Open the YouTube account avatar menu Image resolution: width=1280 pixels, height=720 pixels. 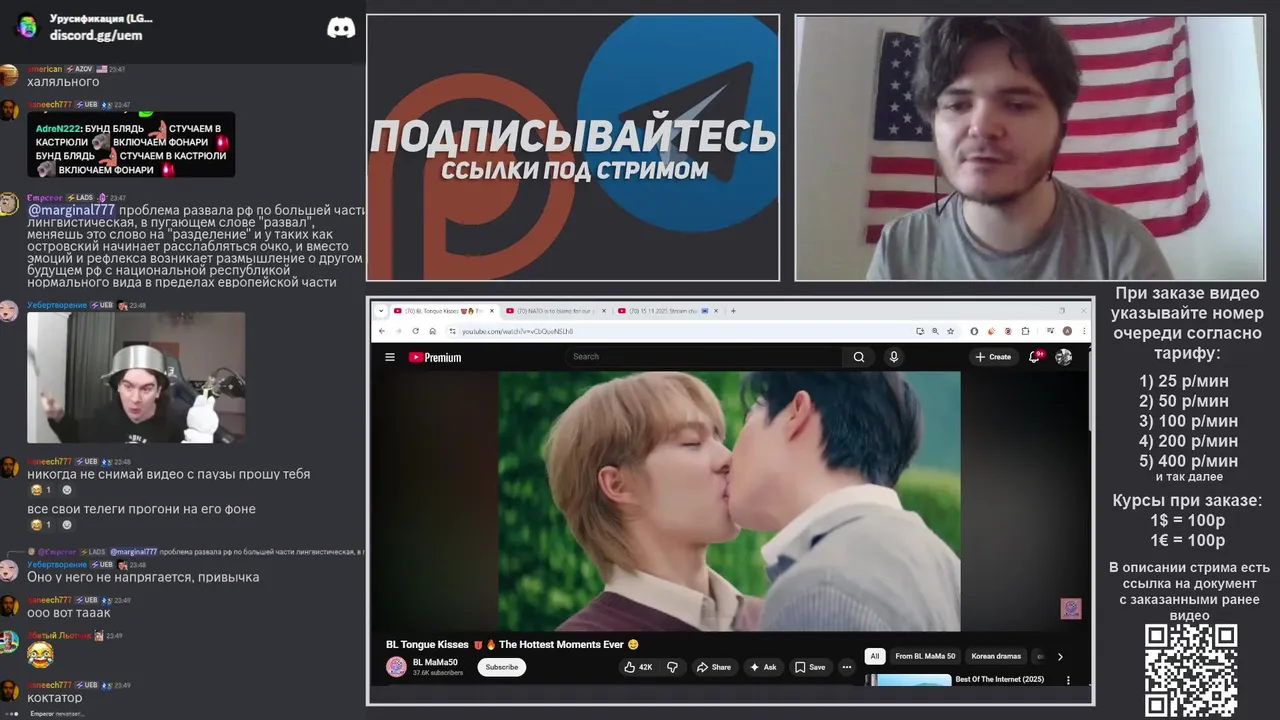pos(1064,357)
